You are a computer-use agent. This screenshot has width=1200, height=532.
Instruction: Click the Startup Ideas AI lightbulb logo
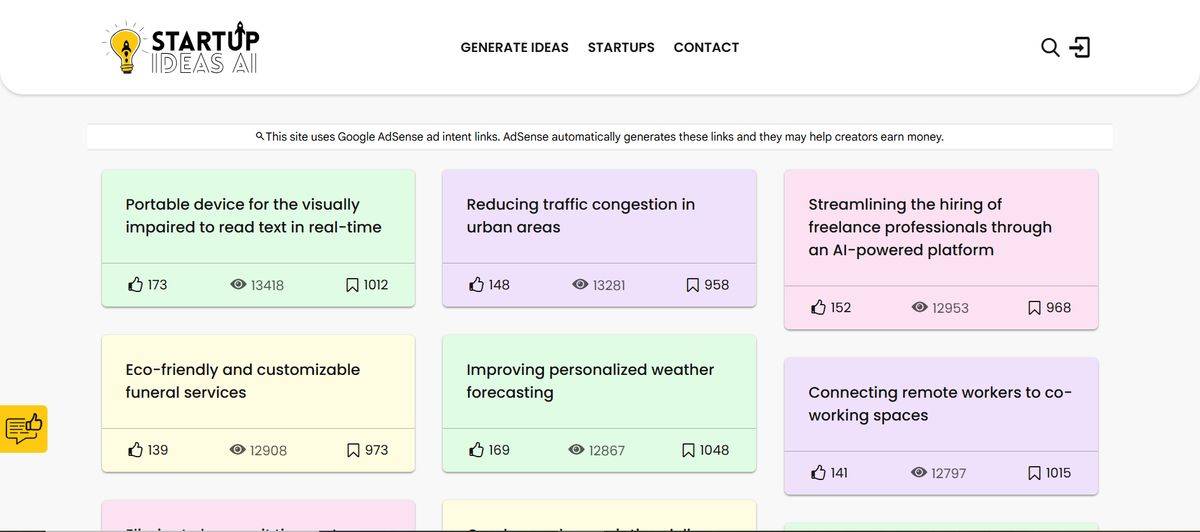click(181, 48)
